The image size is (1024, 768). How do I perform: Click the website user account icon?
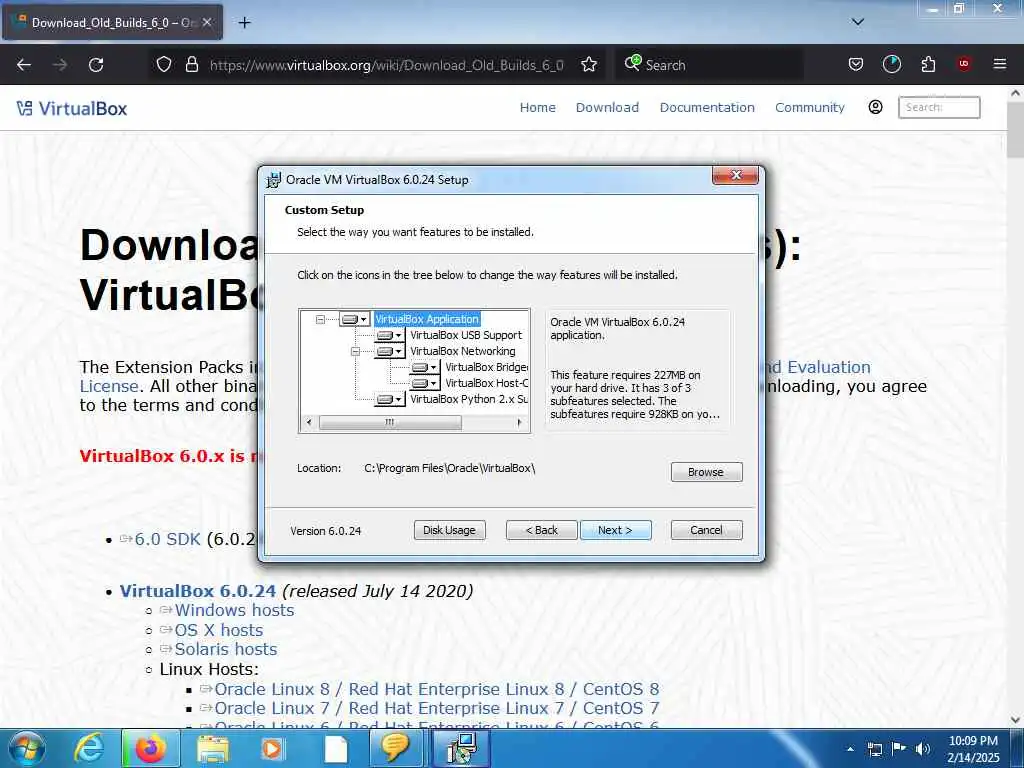pyautogui.click(x=875, y=107)
